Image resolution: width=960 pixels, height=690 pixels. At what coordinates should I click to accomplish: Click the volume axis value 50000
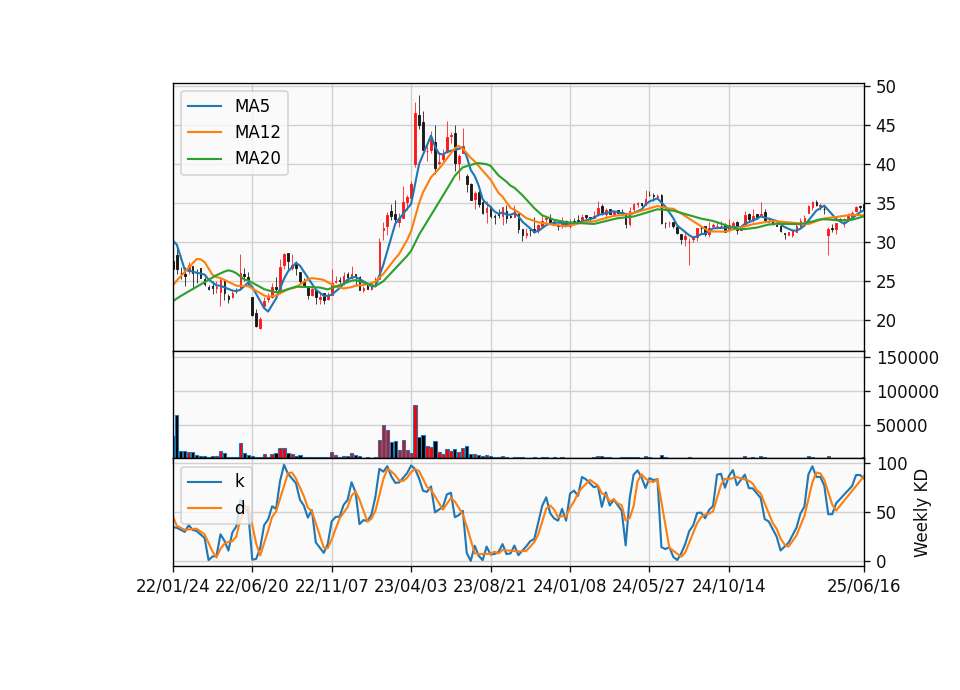[x=902, y=426]
